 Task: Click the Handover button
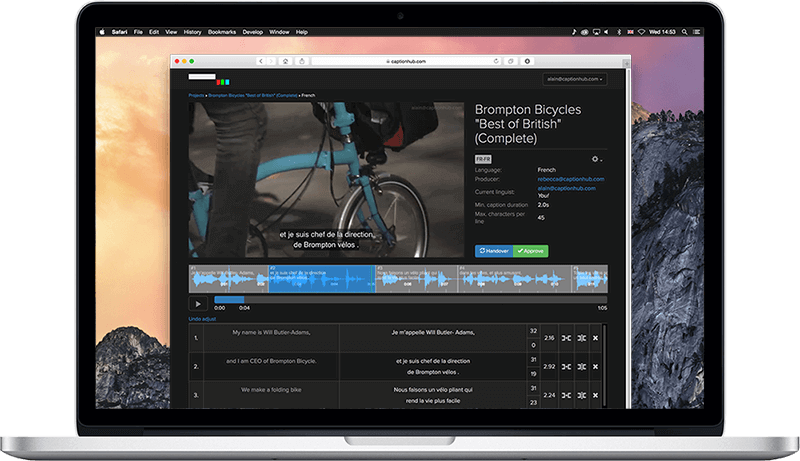point(494,250)
